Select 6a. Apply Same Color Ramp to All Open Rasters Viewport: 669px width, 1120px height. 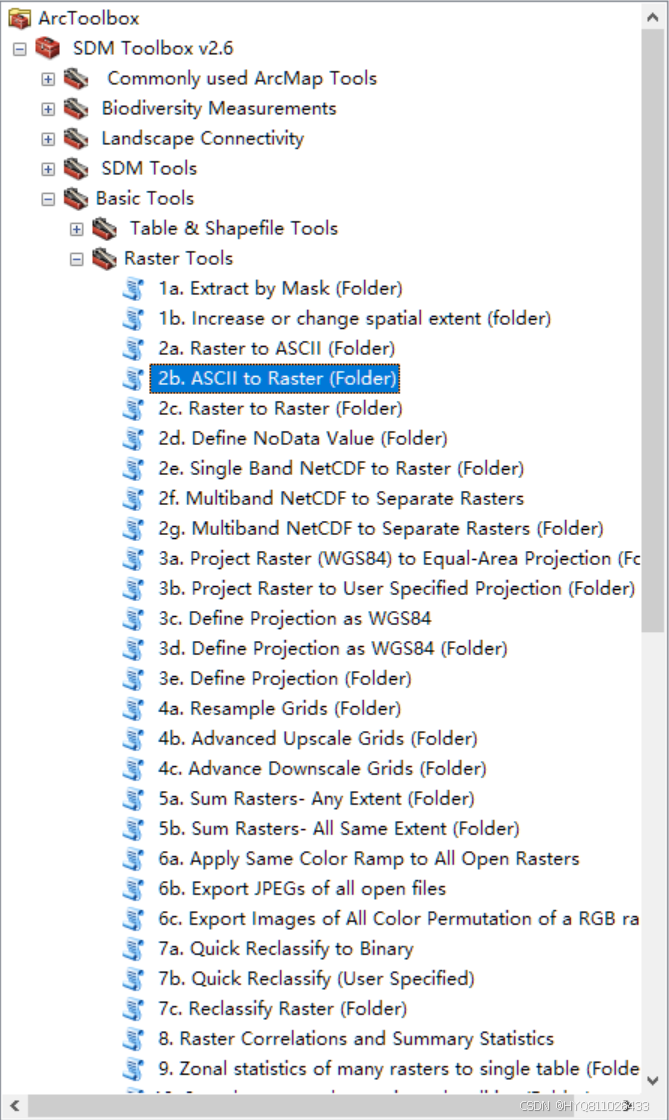(368, 859)
